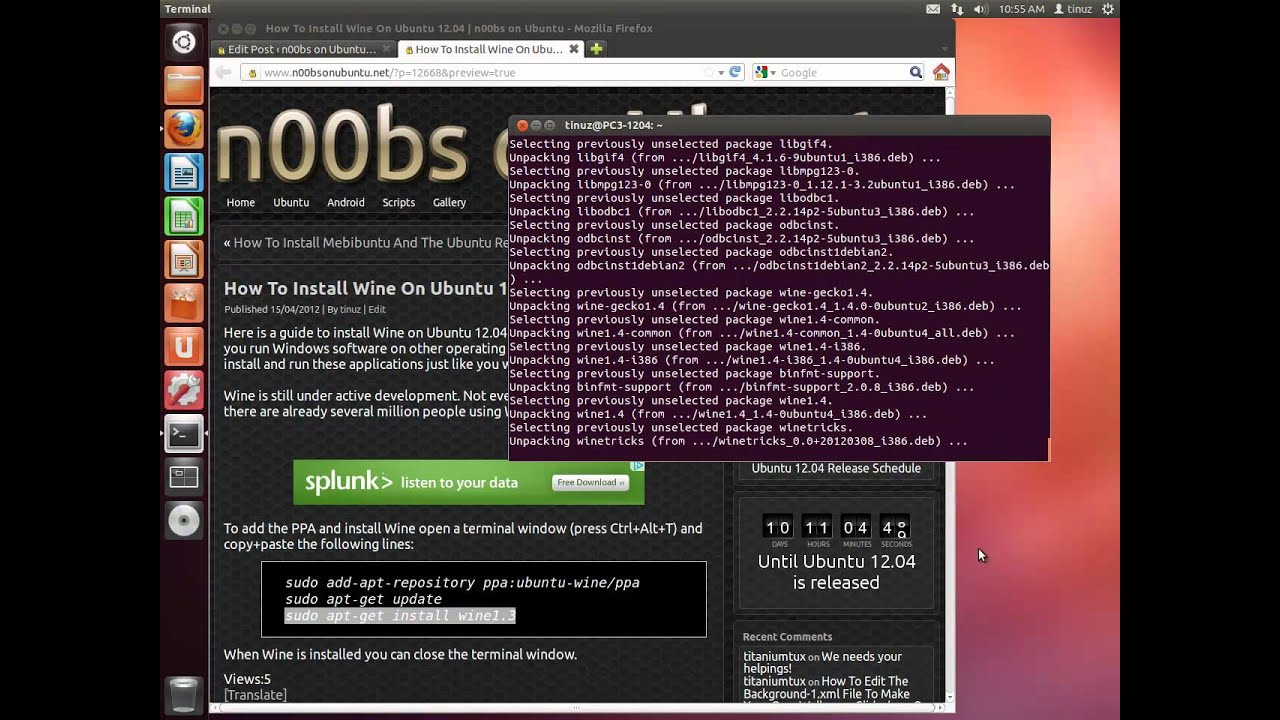Click the sudo apt-get update line
Screen dimensions: 1280x720
pyautogui.click(x=363, y=599)
